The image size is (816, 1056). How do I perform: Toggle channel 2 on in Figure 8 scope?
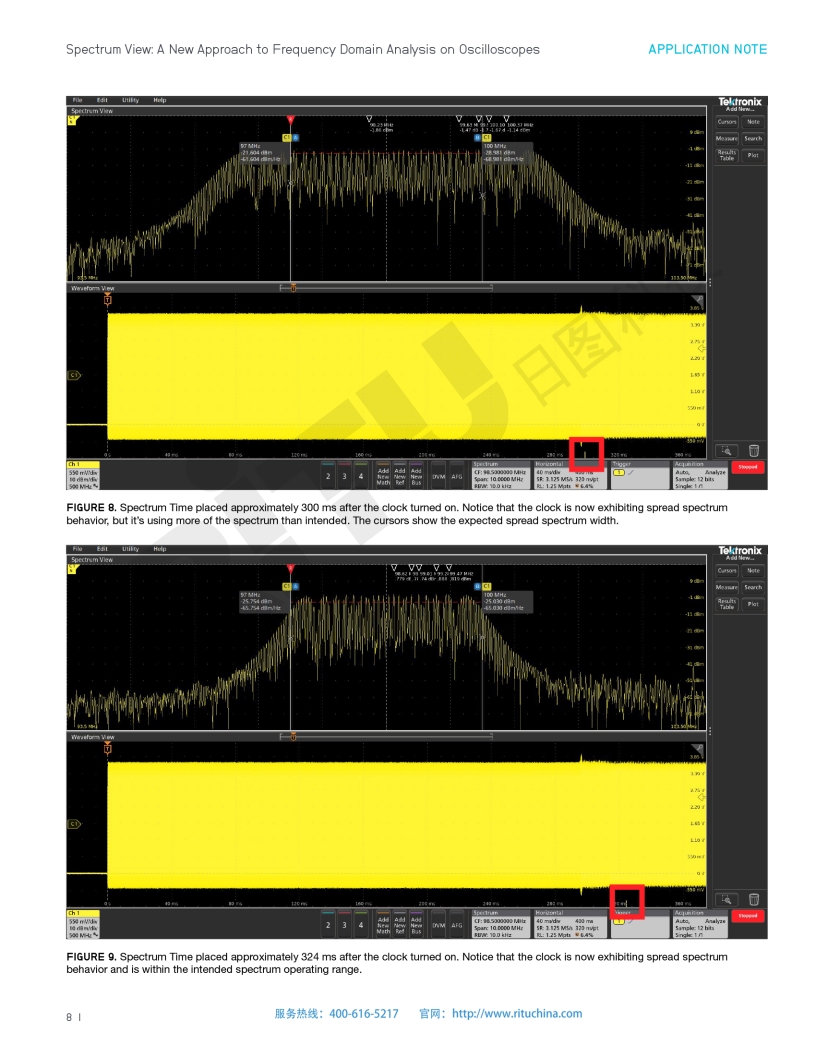click(328, 477)
